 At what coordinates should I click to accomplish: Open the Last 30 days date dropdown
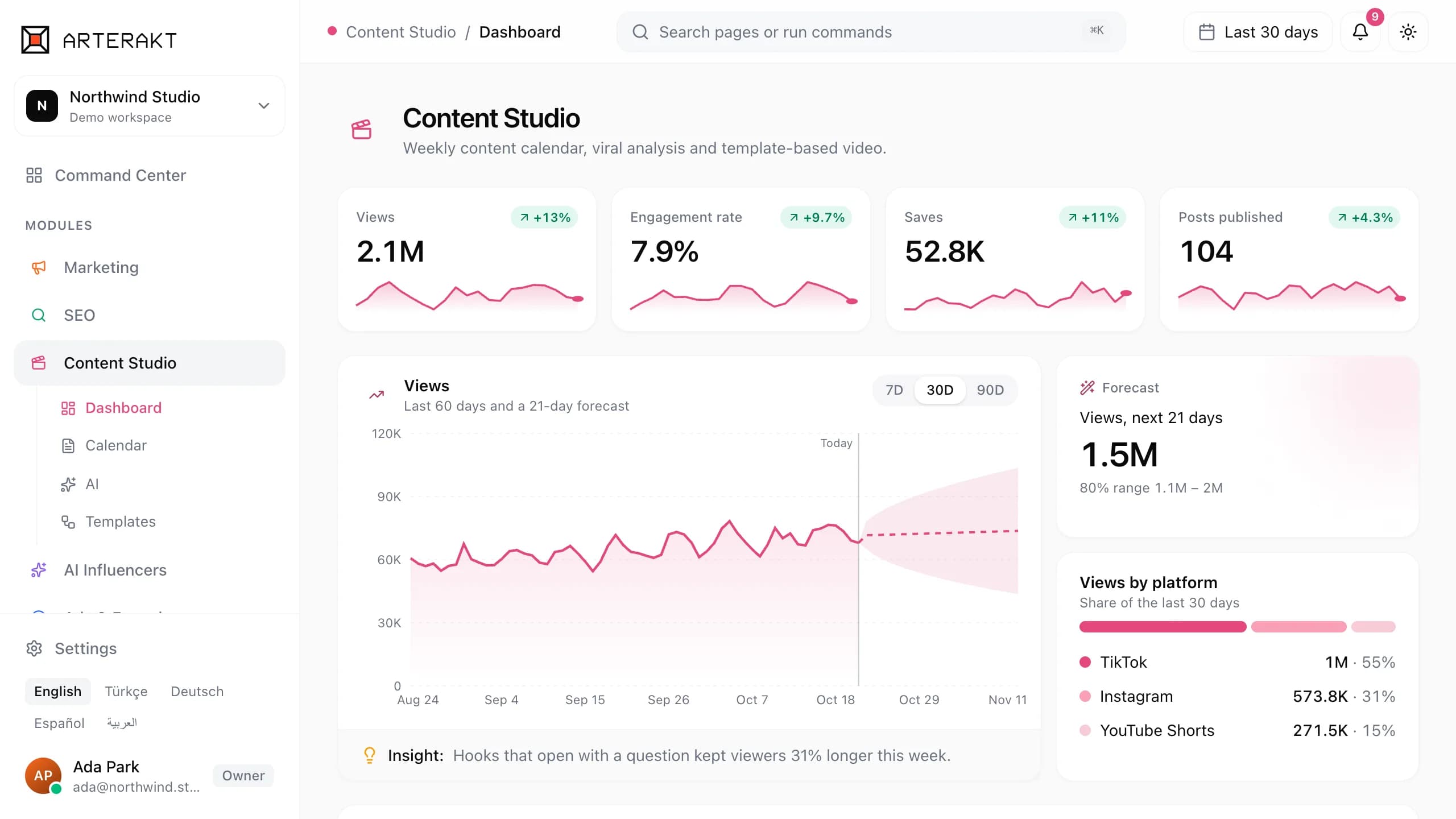click(1258, 32)
